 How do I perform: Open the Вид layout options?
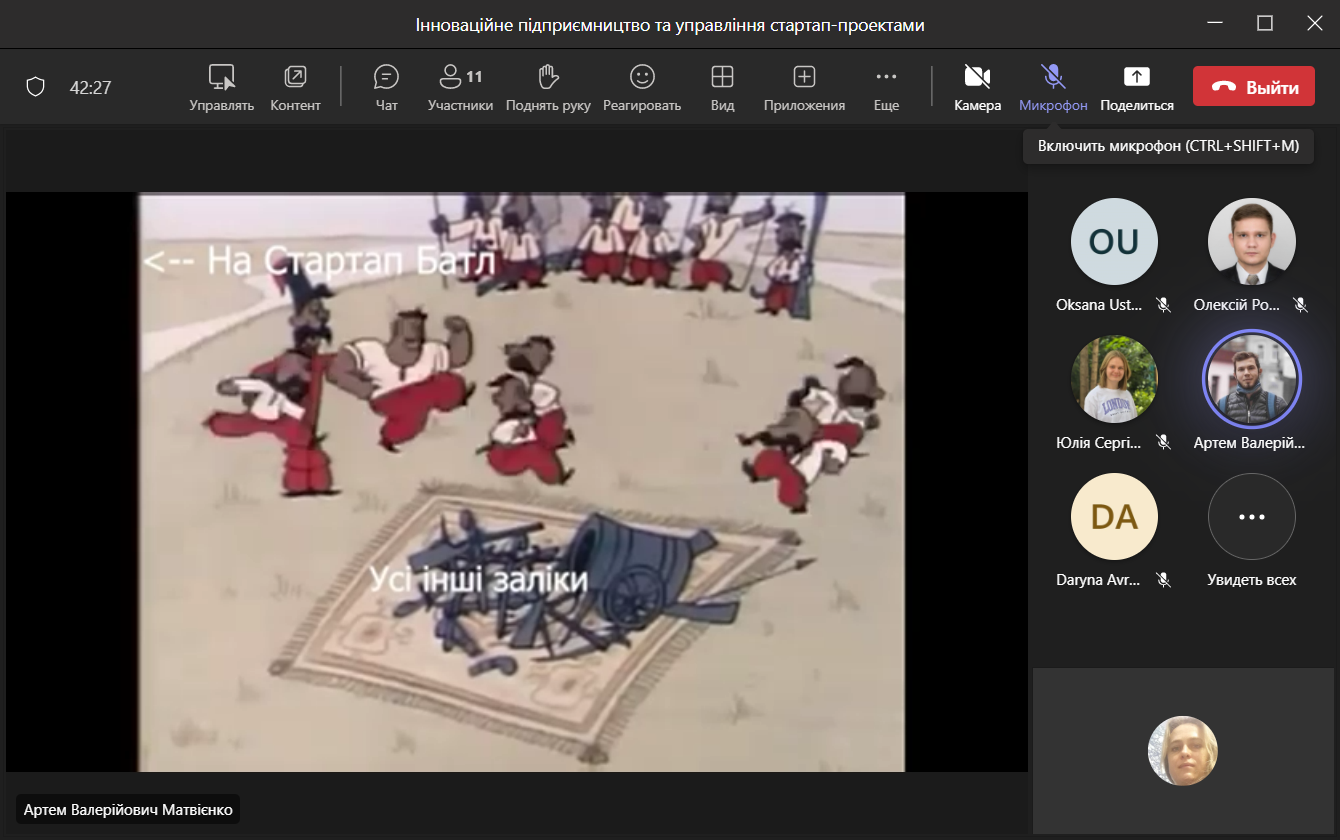point(722,87)
